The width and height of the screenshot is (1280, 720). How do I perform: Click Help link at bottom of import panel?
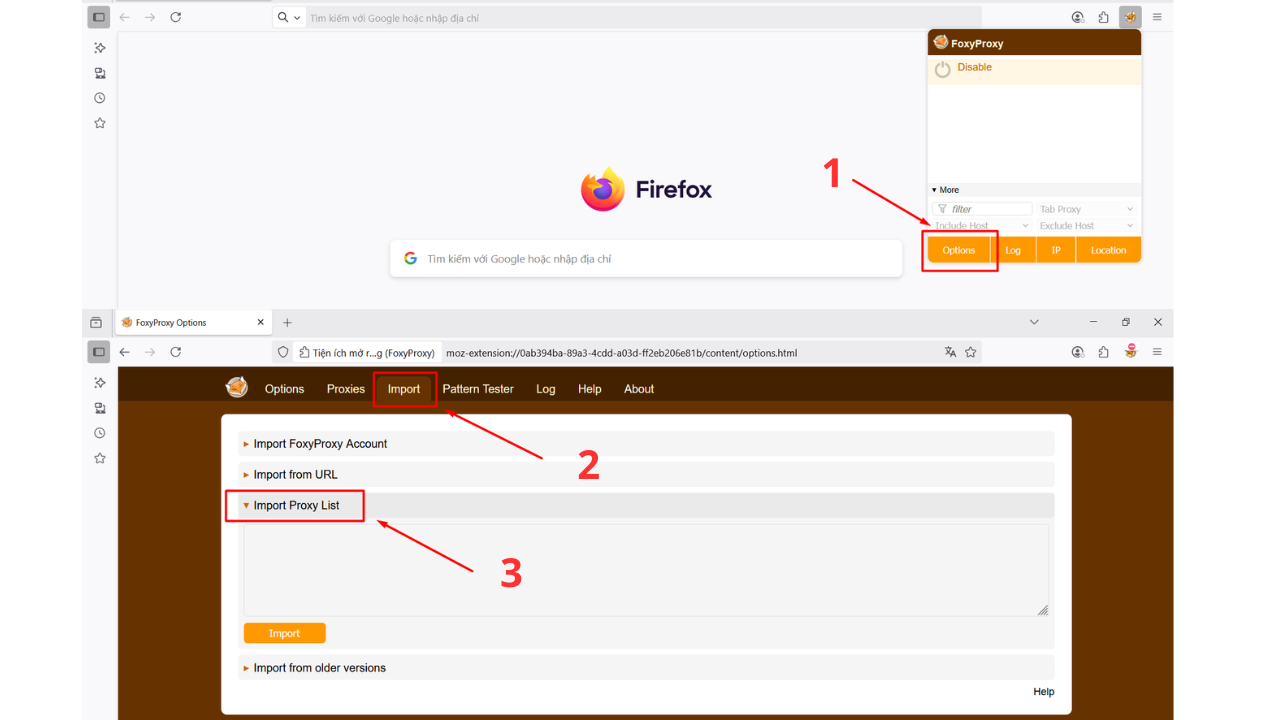click(1044, 692)
